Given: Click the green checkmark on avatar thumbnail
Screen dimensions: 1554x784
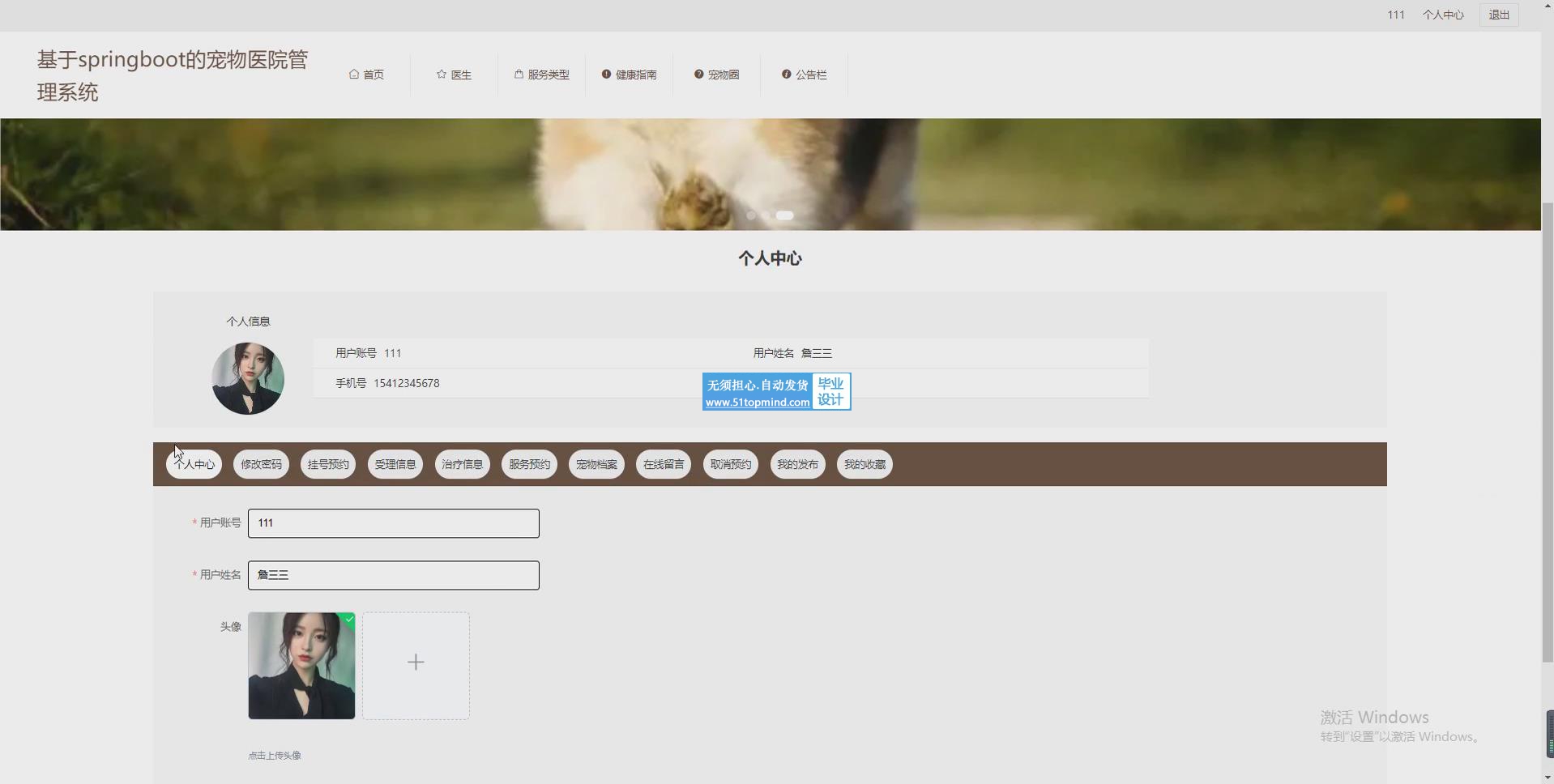Looking at the screenshot, I should (x=349, y=619).
